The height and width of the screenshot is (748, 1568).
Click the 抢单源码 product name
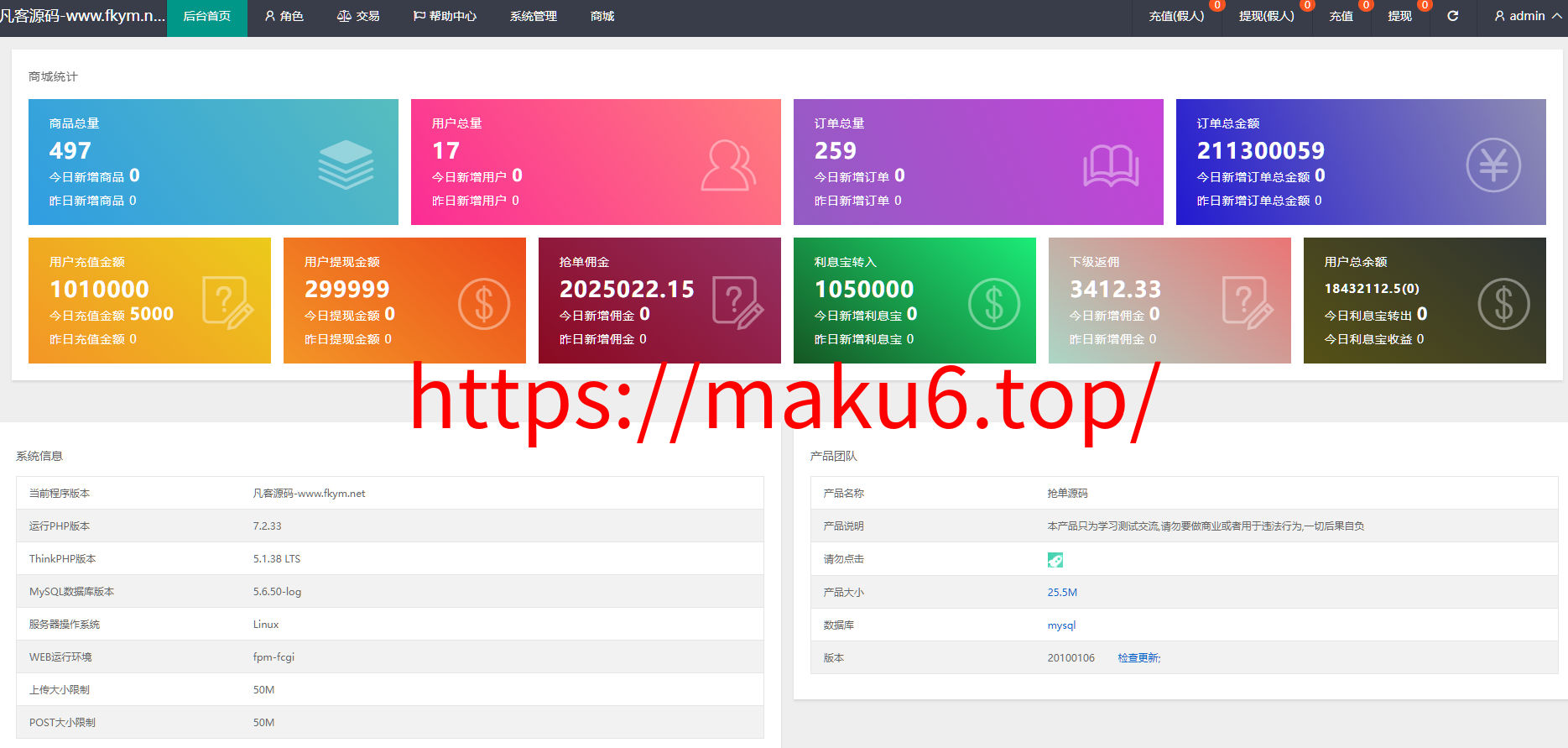tap(1067, 494)
